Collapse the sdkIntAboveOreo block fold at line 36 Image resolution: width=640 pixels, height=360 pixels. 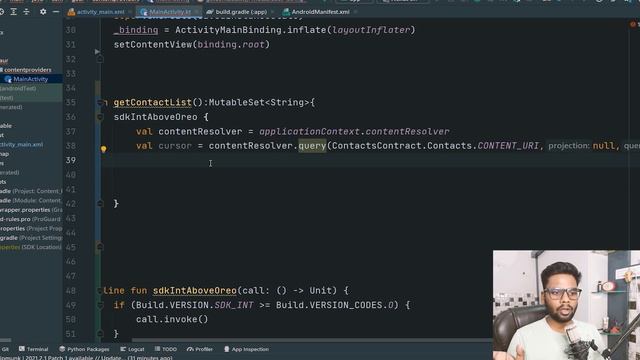100,118
